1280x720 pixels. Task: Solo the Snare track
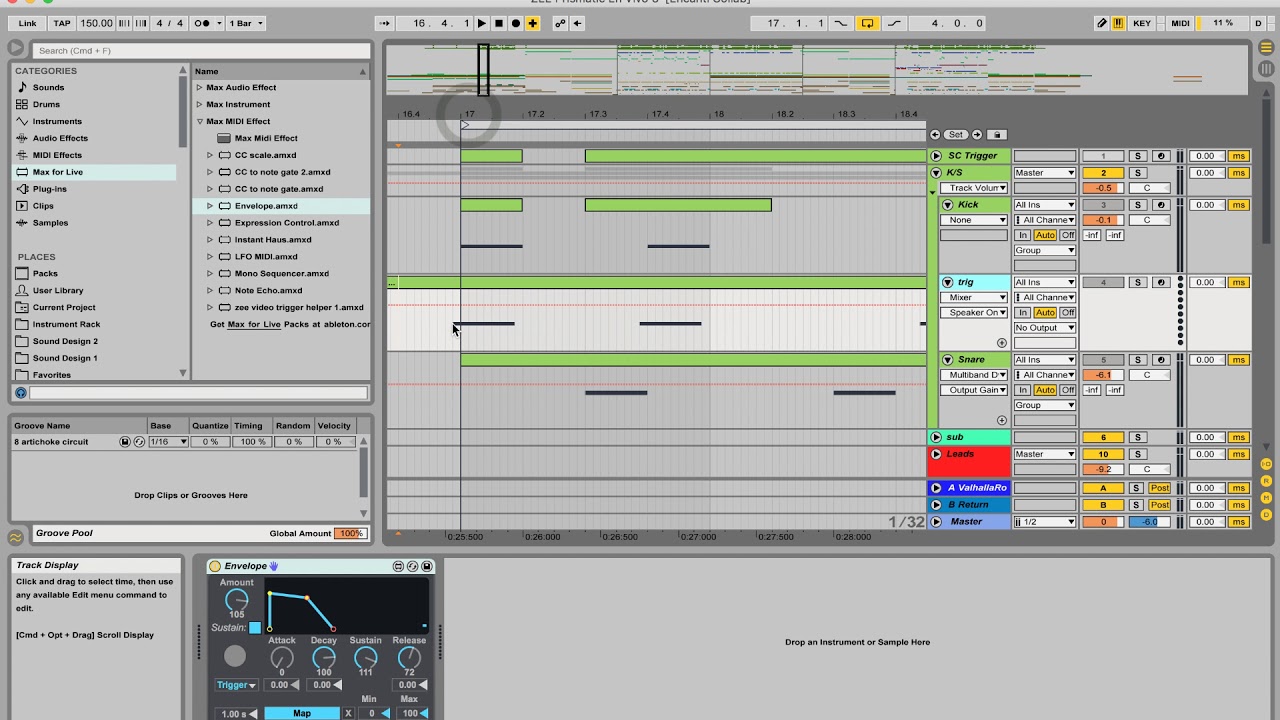1137,360
